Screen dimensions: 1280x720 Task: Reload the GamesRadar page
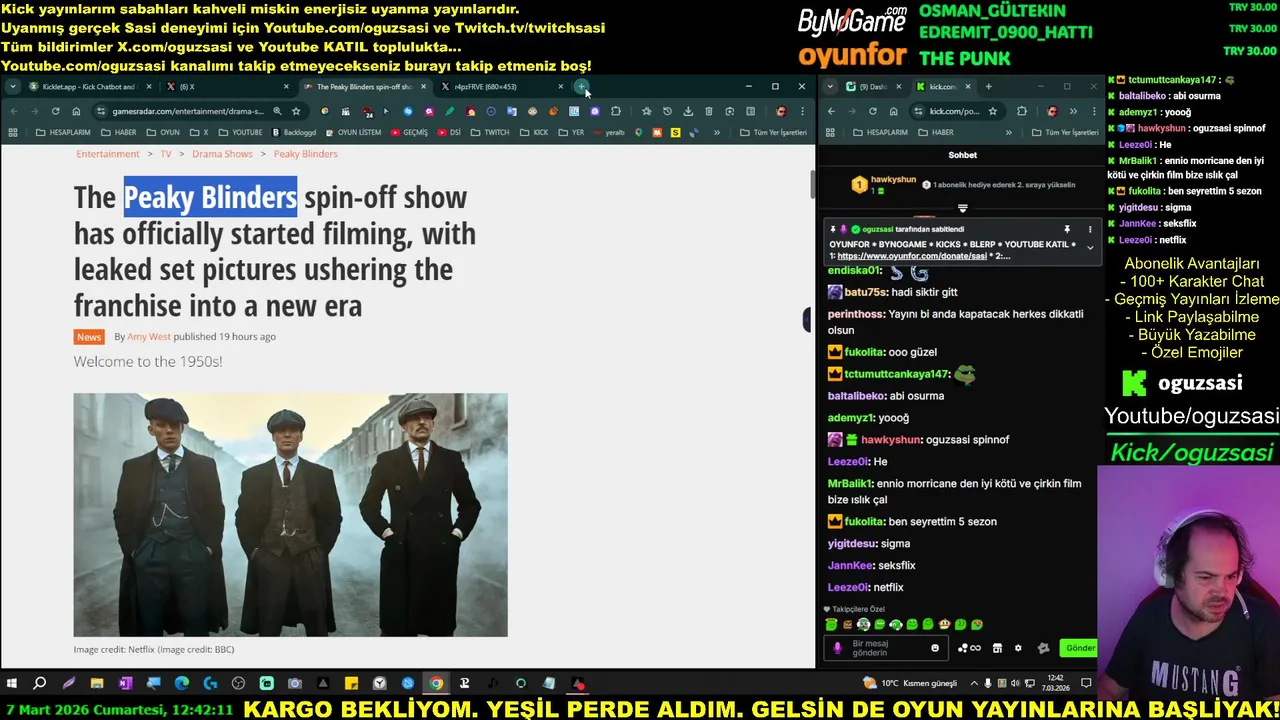point(55,111)
